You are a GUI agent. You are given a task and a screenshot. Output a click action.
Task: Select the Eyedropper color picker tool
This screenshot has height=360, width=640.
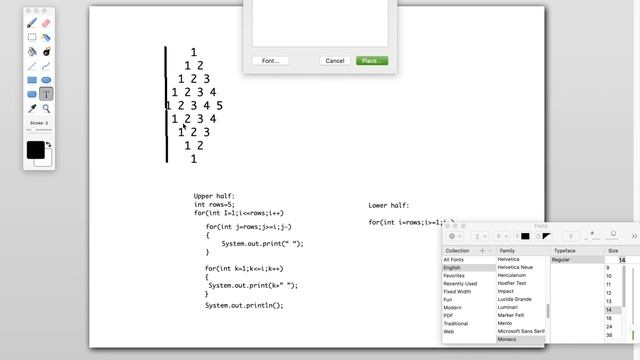click(x=32, y=109)
